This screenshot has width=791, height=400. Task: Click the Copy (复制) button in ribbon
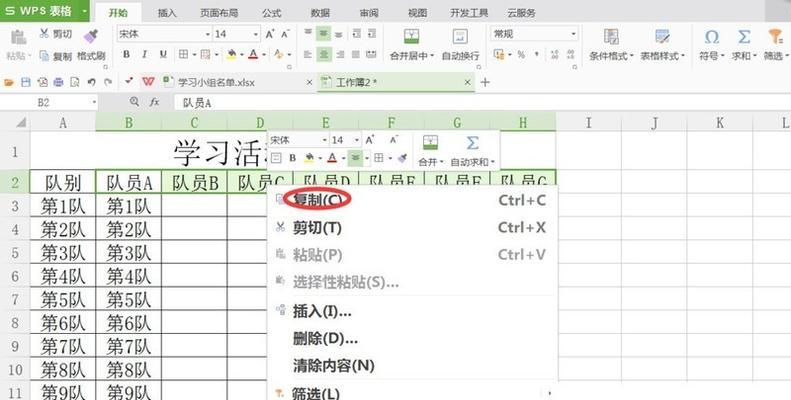55,56
